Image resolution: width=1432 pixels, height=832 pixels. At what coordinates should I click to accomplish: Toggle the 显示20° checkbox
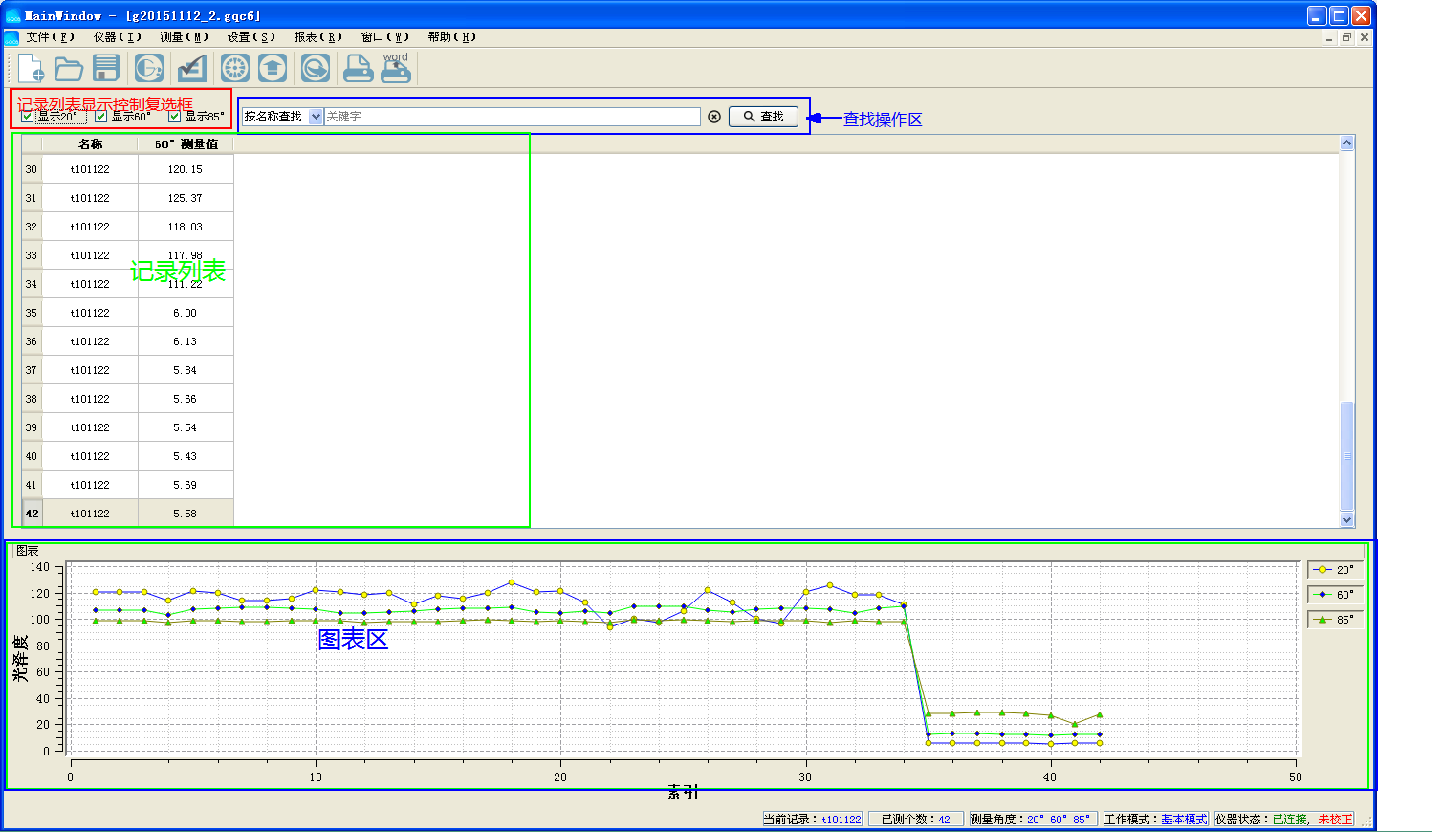click(27, 116)
